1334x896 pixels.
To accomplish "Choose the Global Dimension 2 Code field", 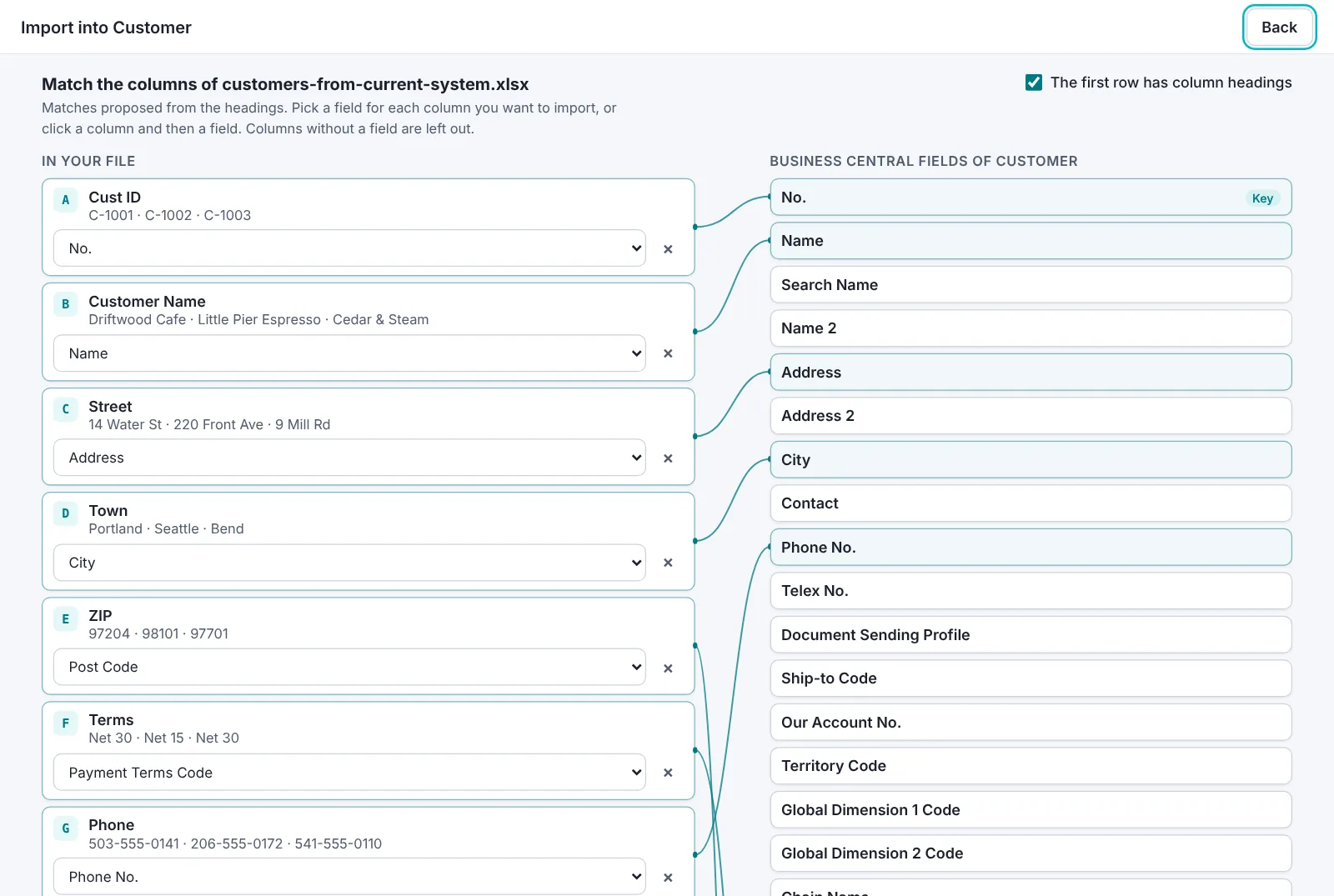I will click(x=1031, y=853).
